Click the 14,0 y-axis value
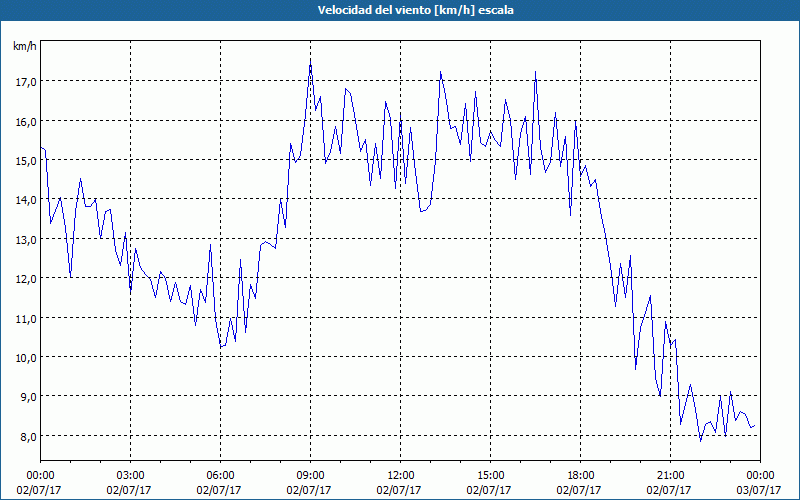The image size is (800, 500). click(25, 200)
